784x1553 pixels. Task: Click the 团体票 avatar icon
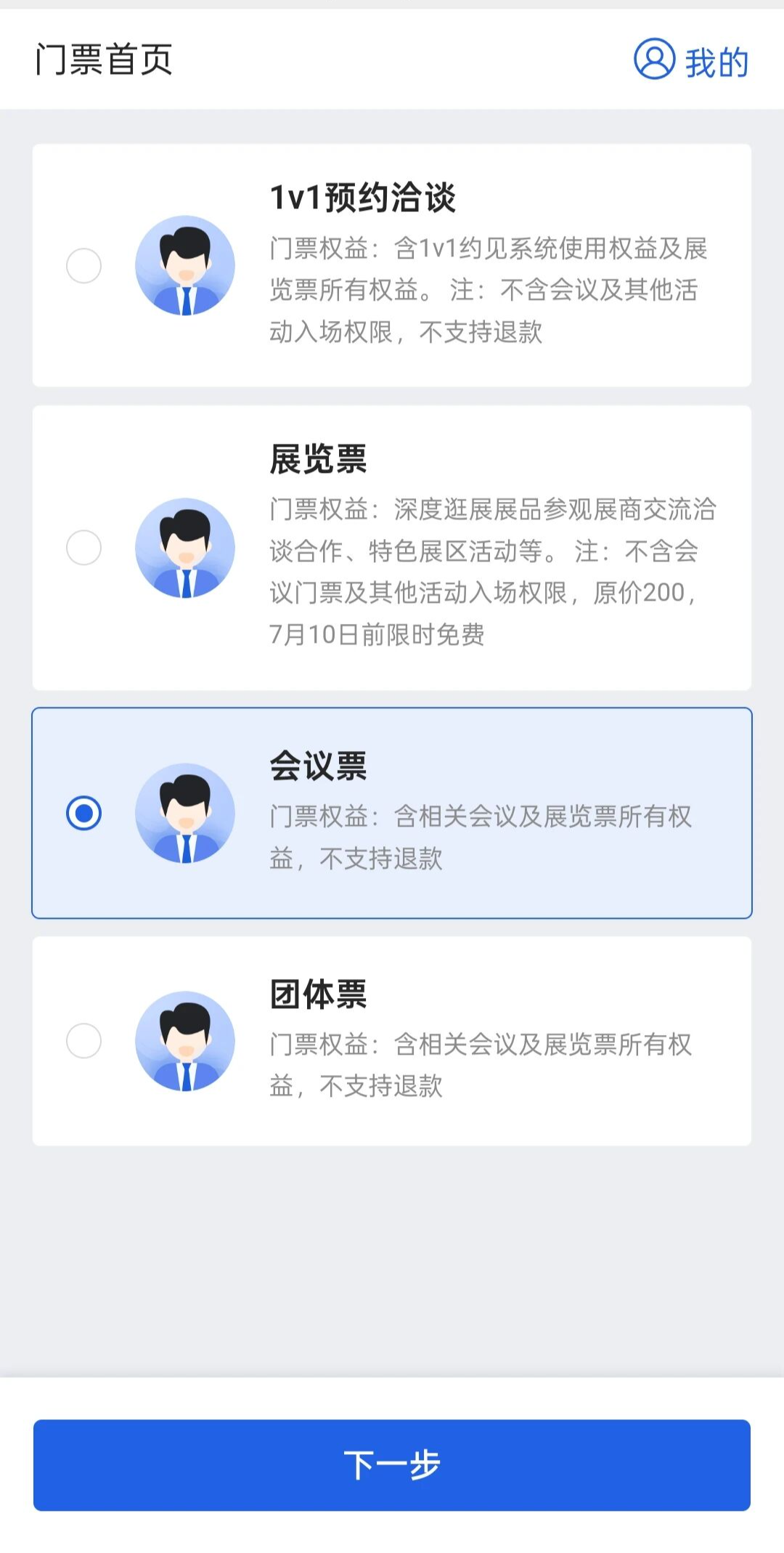(x=185, y=1041)
